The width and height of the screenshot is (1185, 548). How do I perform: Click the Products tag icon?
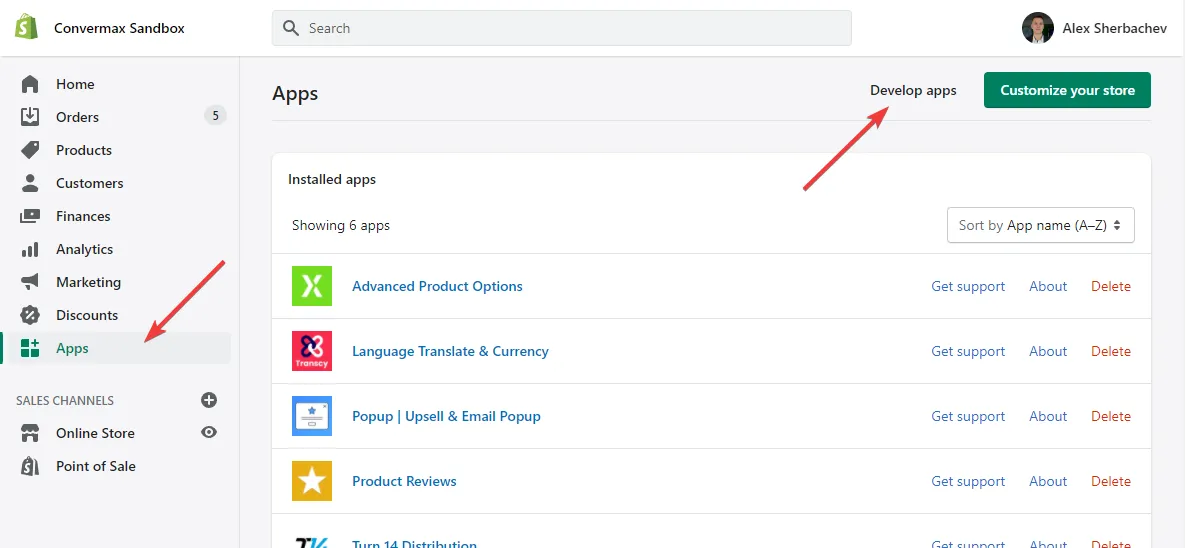pos(30,150)
